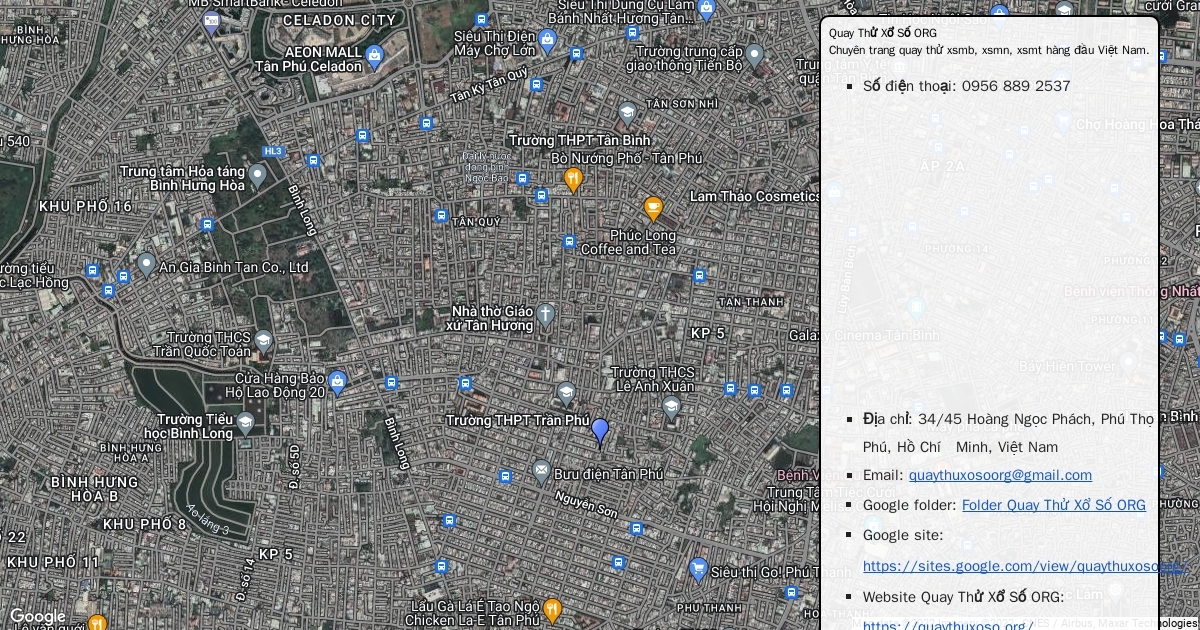
Task: Click the An Gia Bình Tân Co., Ltd marker
Action: click(x=147, y=265)
